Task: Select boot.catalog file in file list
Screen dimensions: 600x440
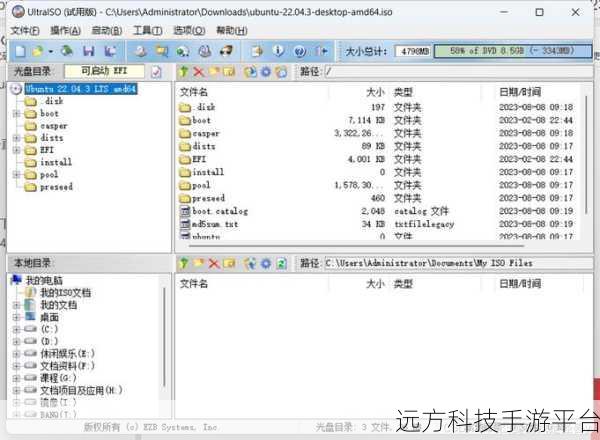Action: tap(220, 211)
